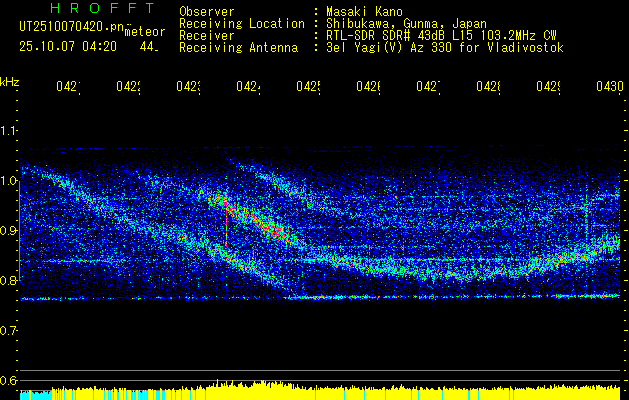The width and height of the screenshot is (629, 400).
Task: Click the 0.9 kHz frequency label
Action: tap(8, 231)
